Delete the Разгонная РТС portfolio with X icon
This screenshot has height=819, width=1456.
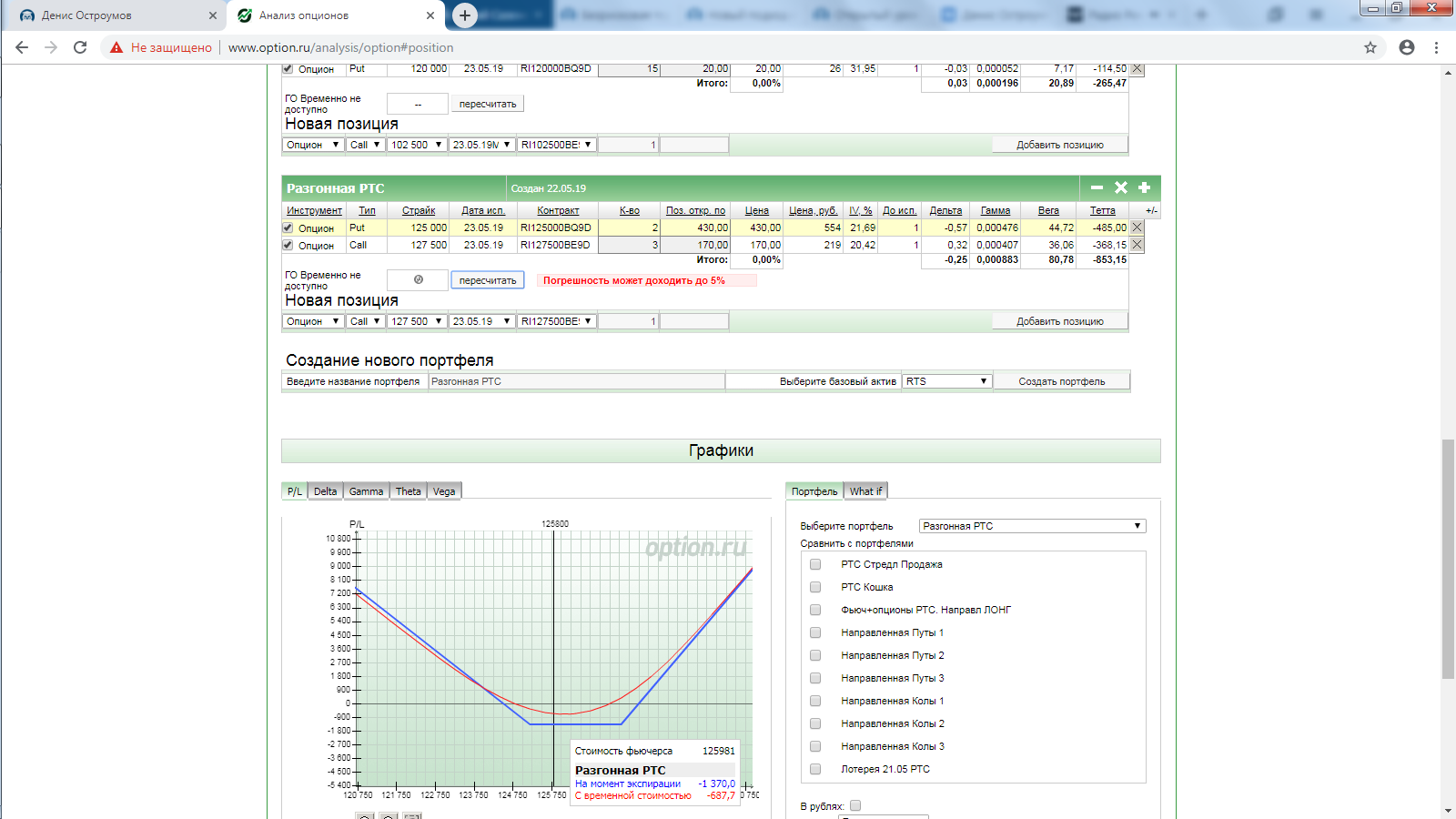1121,187
